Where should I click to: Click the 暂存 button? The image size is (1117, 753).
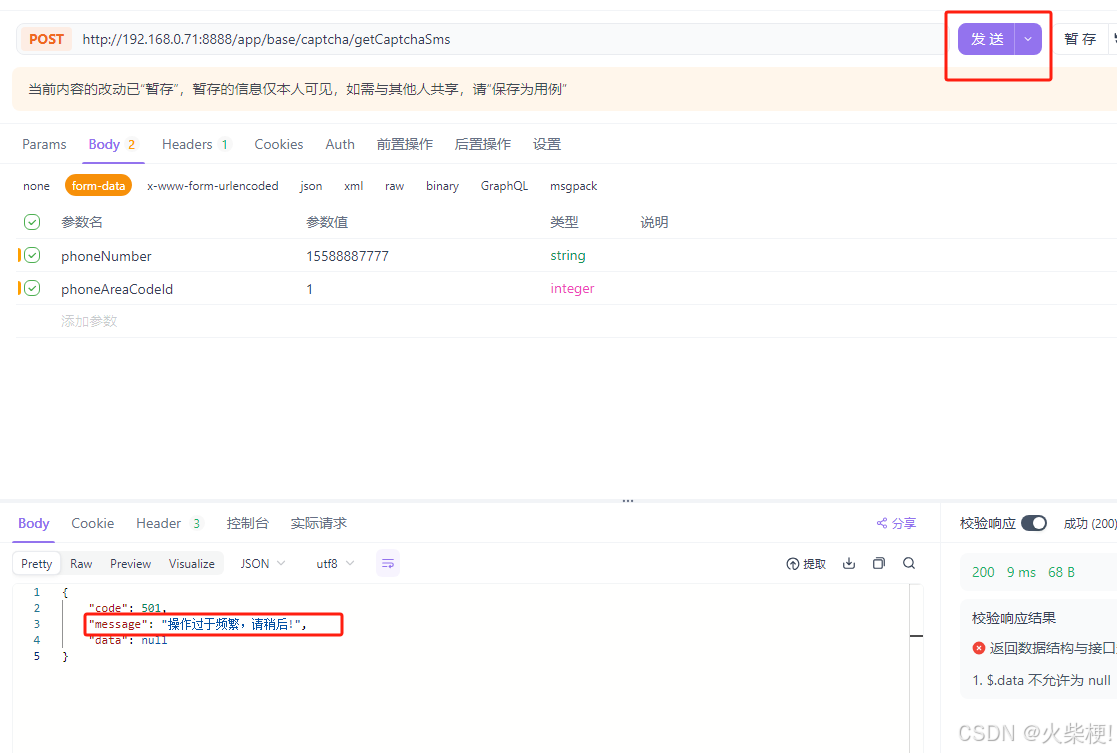[1080, 39]
